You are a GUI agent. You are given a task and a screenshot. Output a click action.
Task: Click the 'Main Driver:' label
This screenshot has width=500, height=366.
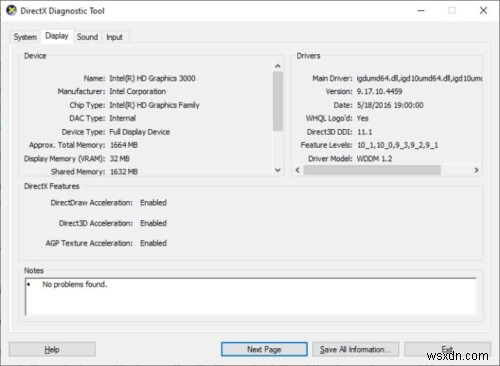click(x=332, y=78)
